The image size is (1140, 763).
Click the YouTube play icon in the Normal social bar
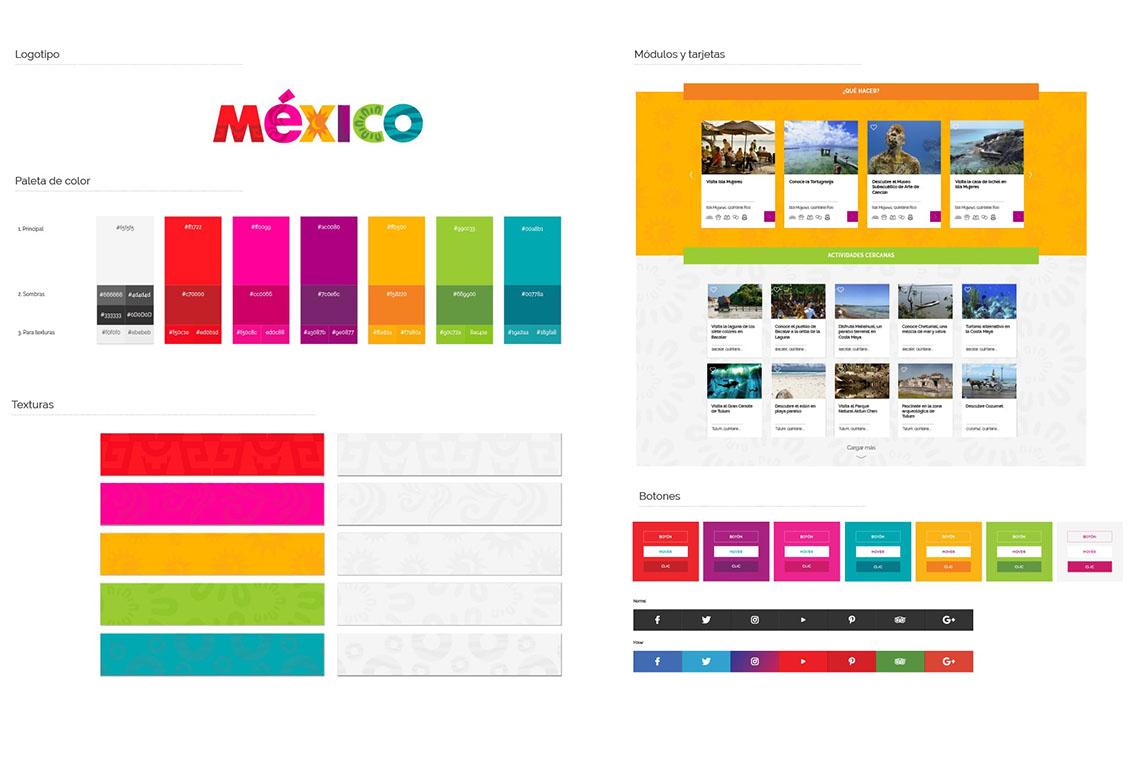point(803,620)
